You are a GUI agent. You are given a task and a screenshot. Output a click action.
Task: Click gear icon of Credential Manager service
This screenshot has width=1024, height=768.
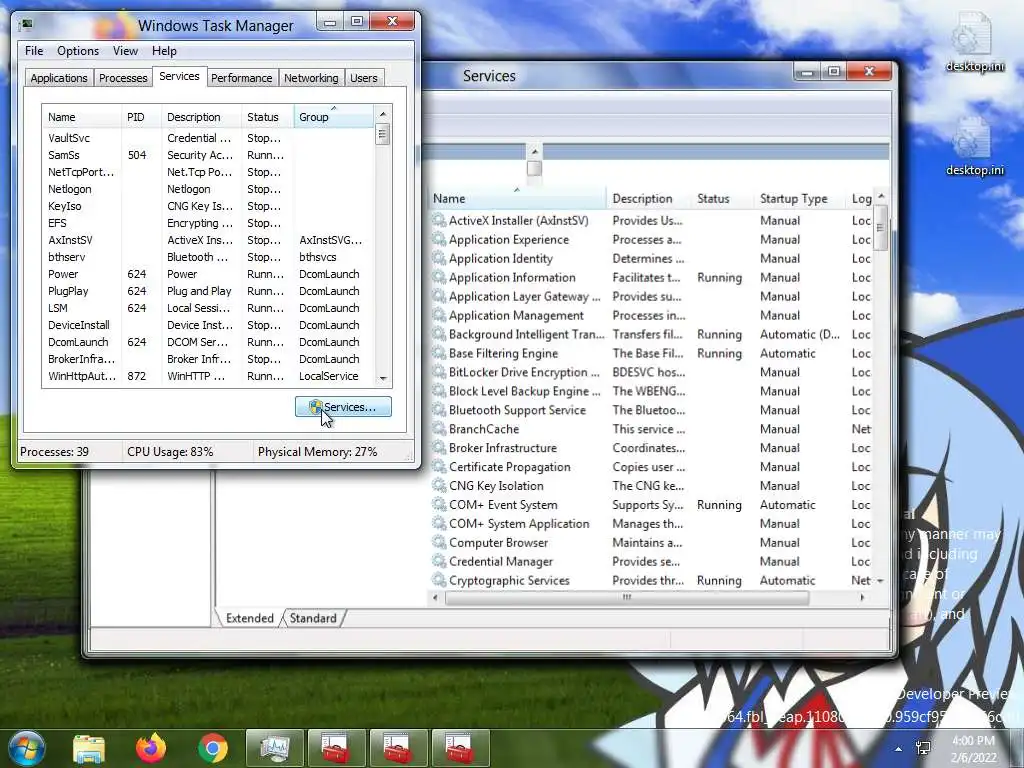[x=439, y=562]
